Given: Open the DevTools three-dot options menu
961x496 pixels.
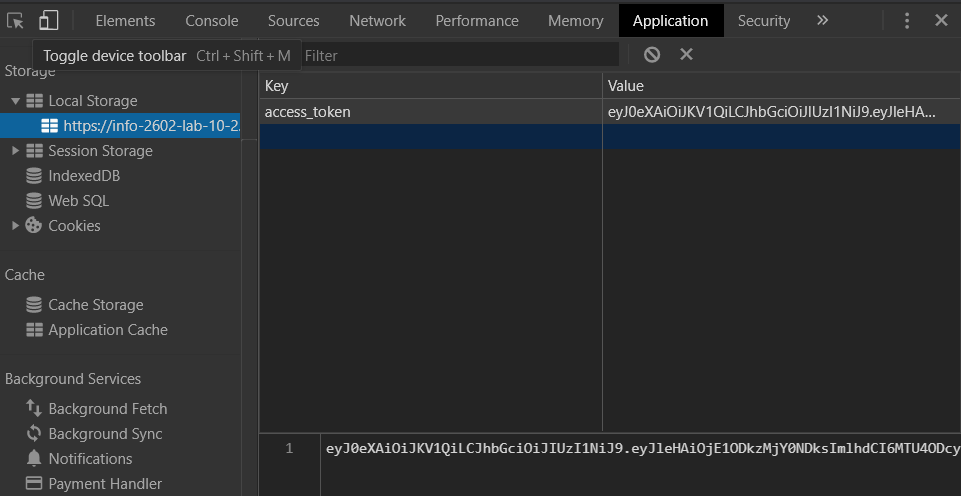Looking at the screenshot, I should coord(907,20).
